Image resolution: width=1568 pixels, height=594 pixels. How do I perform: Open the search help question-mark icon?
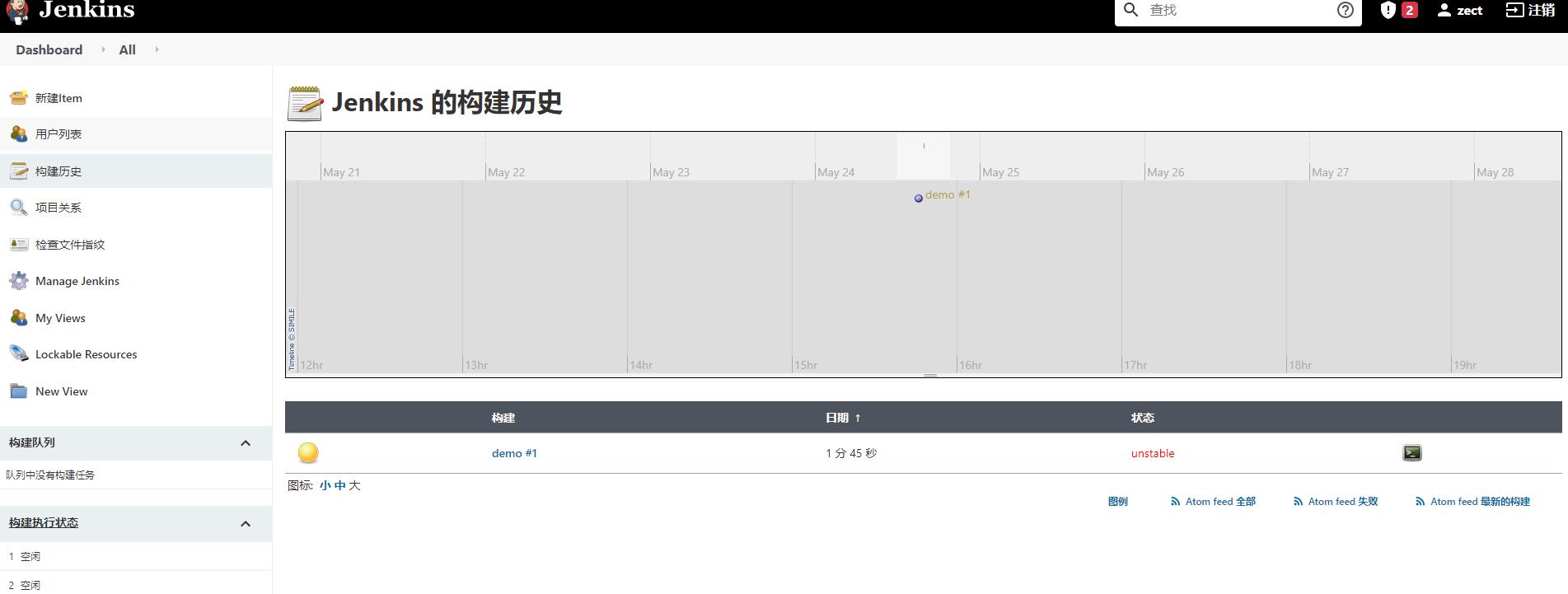[x=1346, y=10]
